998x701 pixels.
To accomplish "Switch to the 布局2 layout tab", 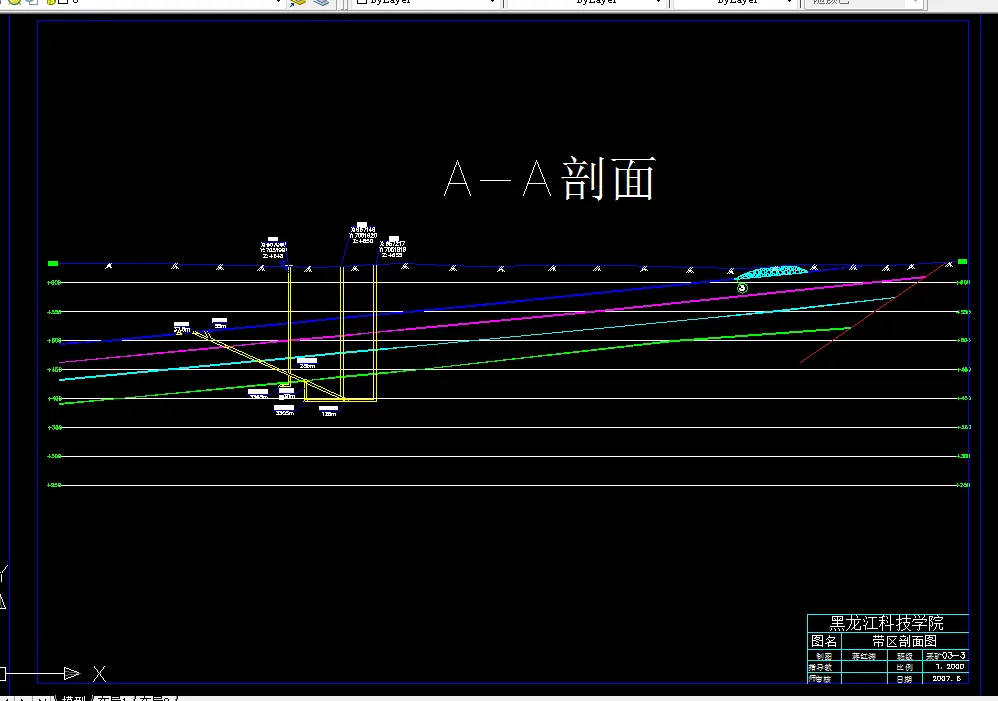I will tap(155, 698).
